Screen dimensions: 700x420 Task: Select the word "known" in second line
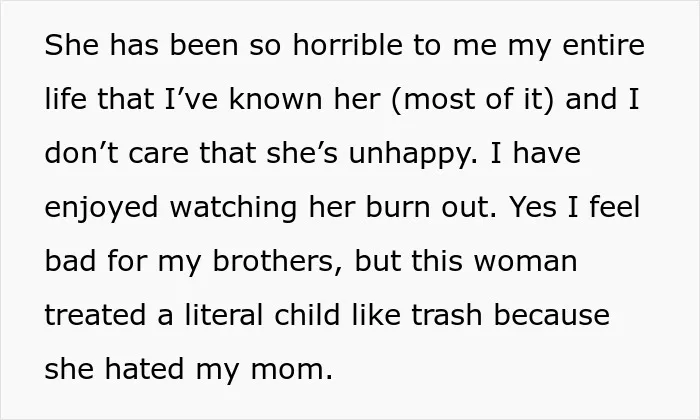275,98
